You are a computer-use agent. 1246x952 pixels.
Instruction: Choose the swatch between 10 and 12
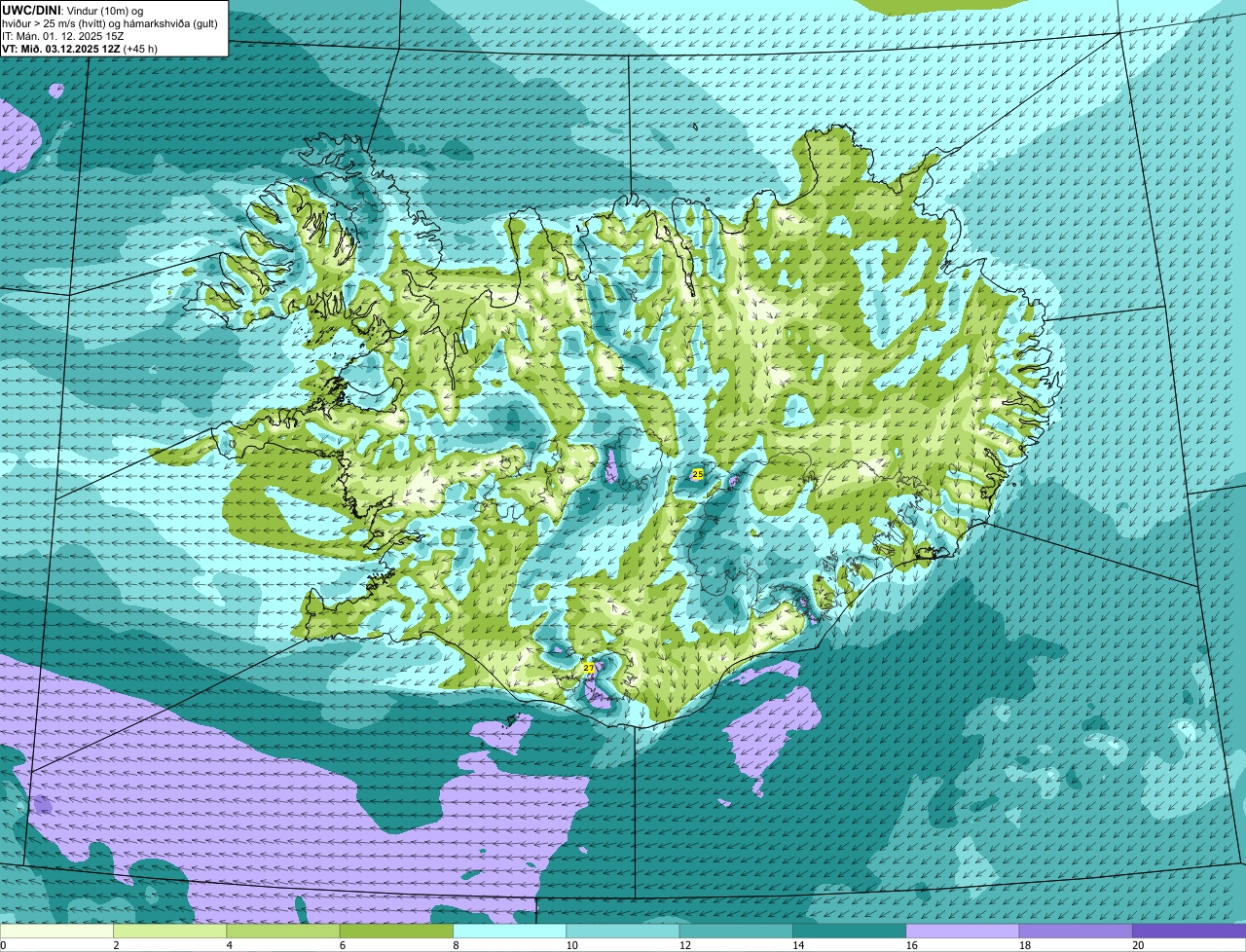[623, 931]
